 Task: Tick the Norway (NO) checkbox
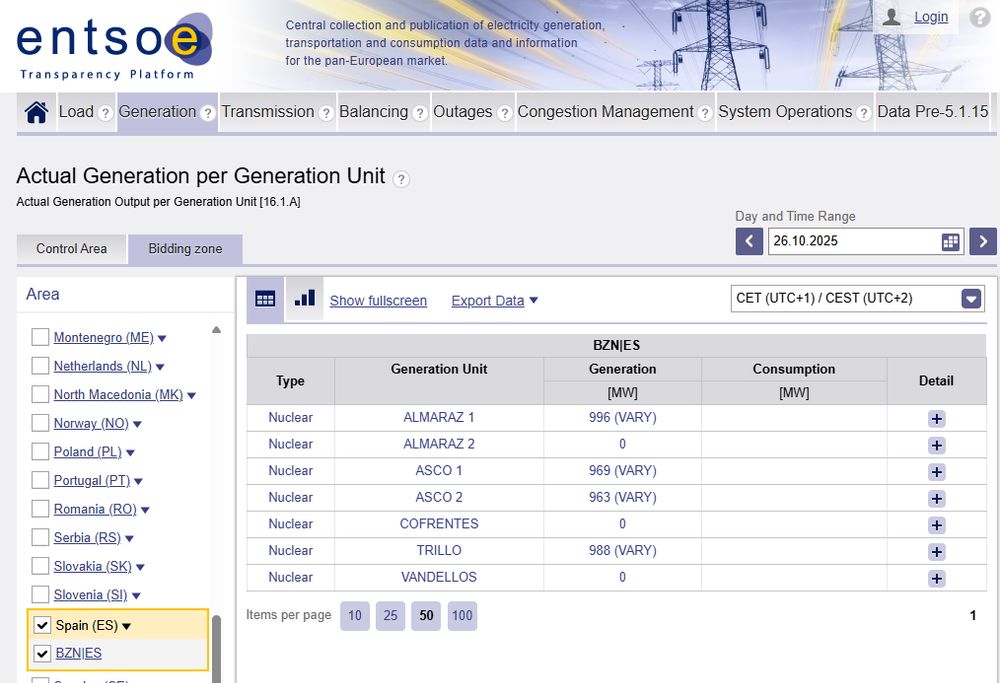[41, 423]
